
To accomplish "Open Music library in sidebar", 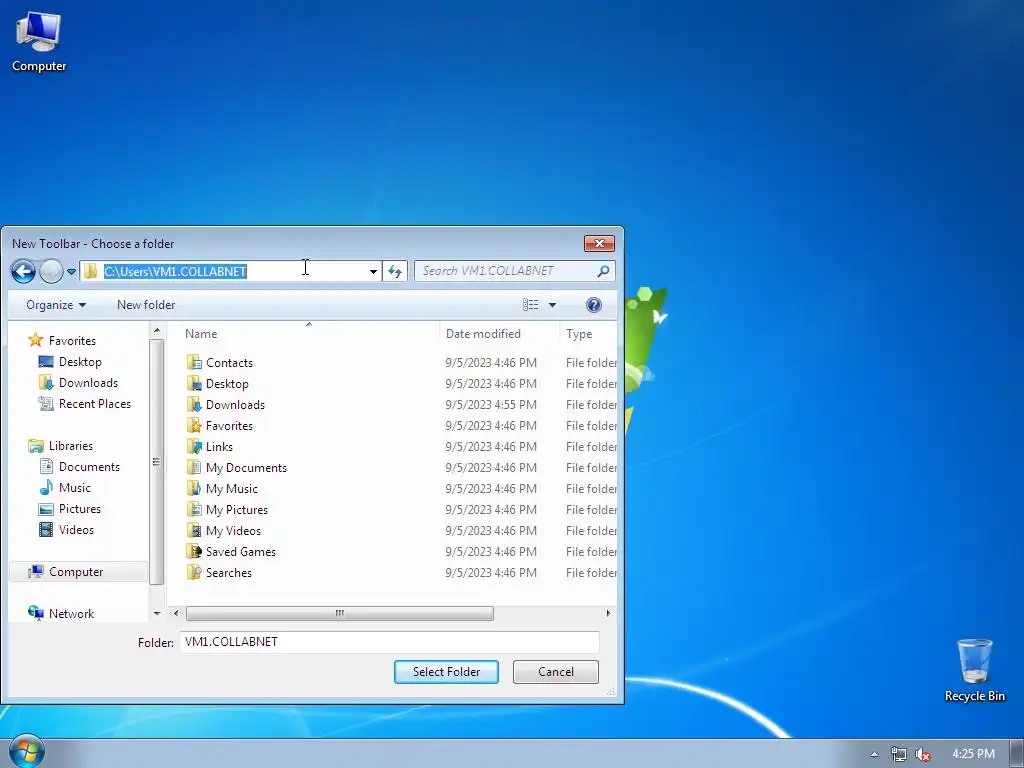I will pyautogui.click(x=65, y=488).
